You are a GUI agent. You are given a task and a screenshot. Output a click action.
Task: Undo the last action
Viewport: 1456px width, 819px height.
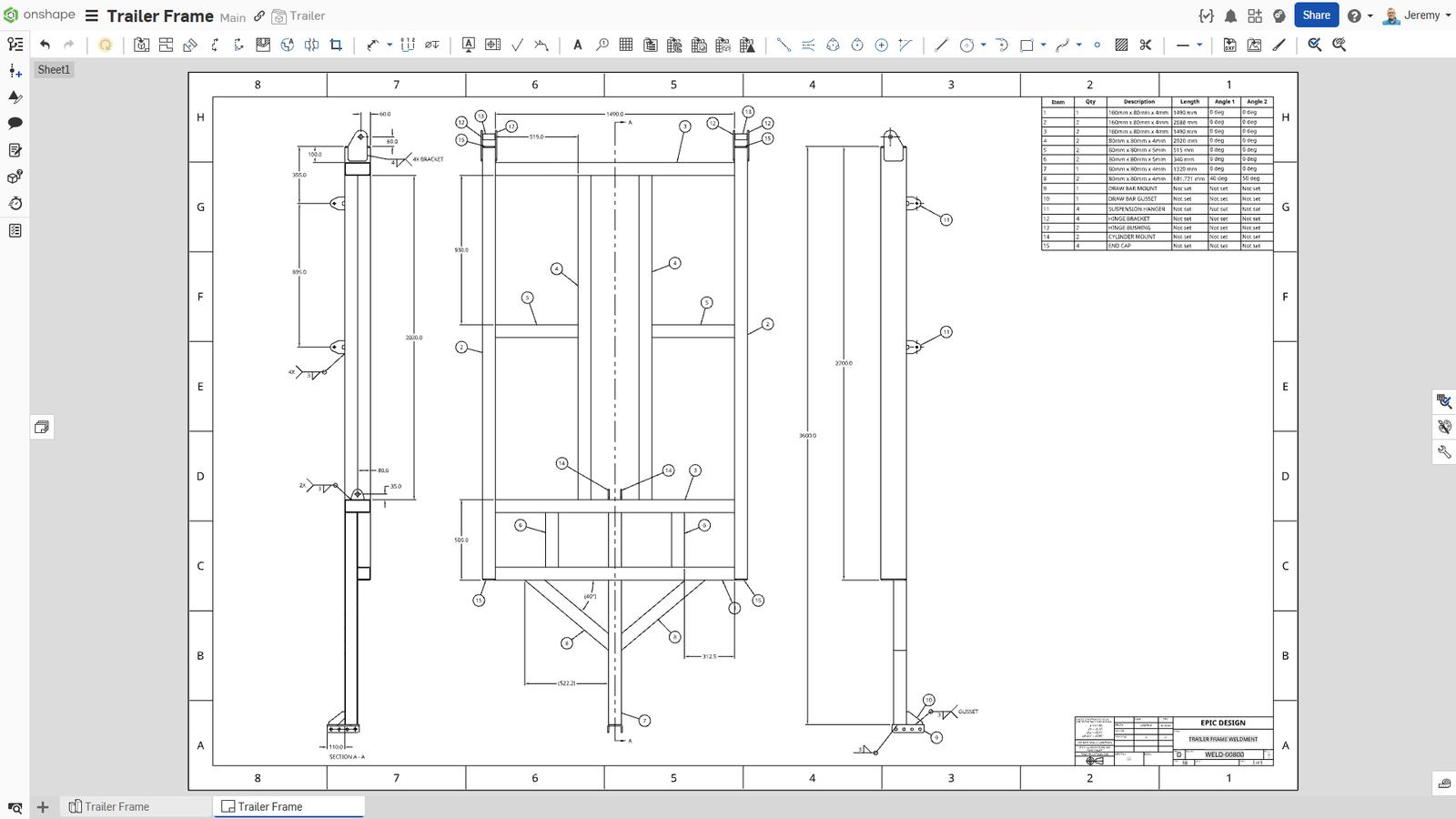45,44
